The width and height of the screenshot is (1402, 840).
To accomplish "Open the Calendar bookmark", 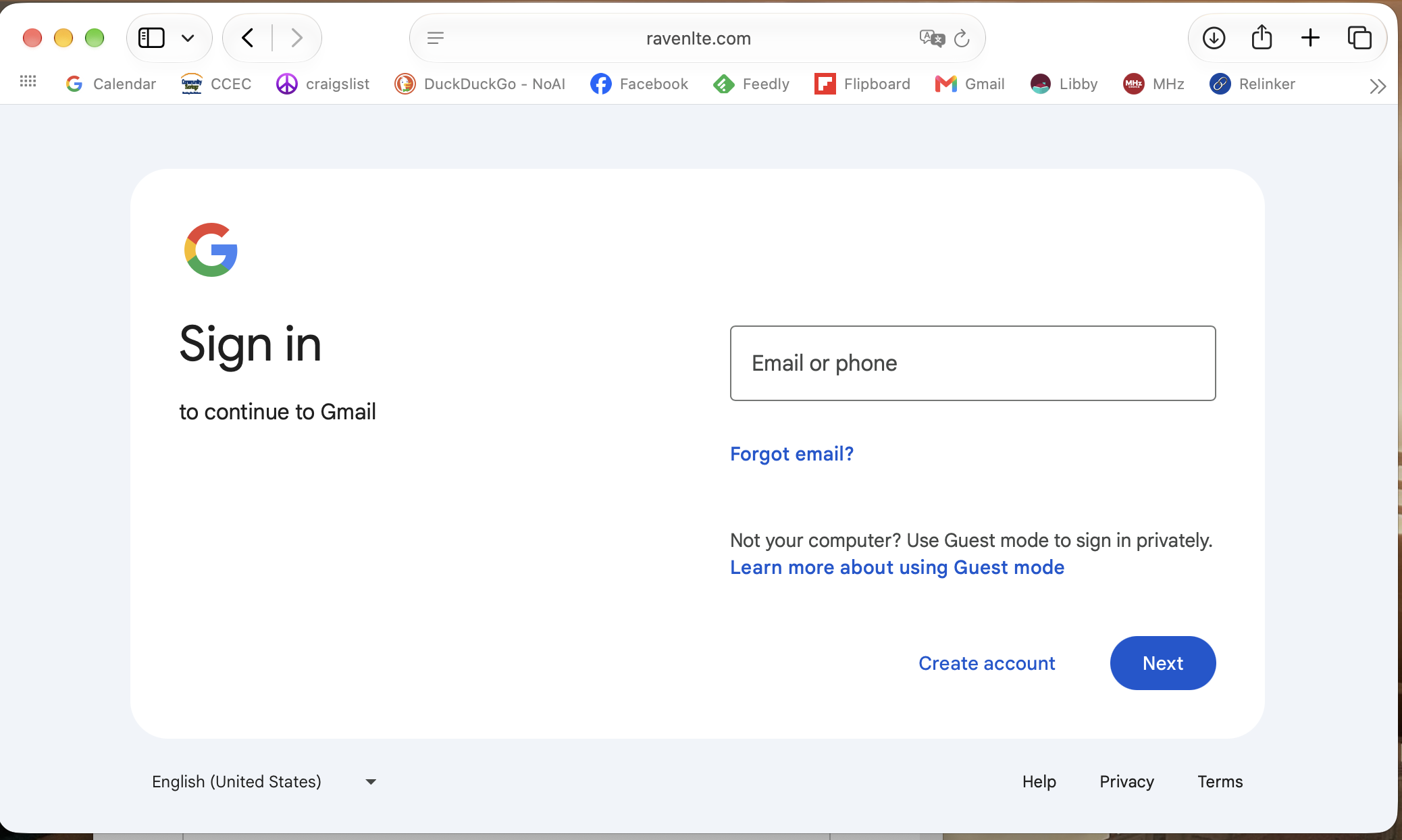I will click(x=111, y=84).
